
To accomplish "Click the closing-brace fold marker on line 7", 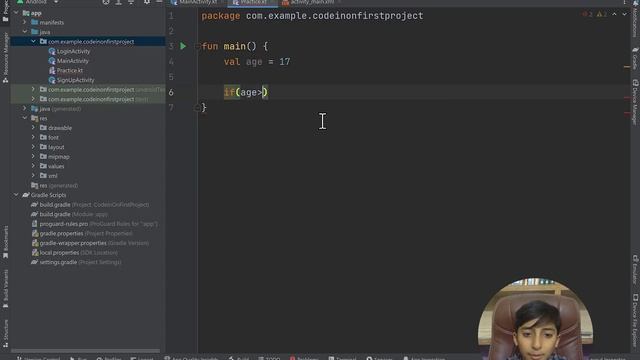I will click(x=198, y=108).
